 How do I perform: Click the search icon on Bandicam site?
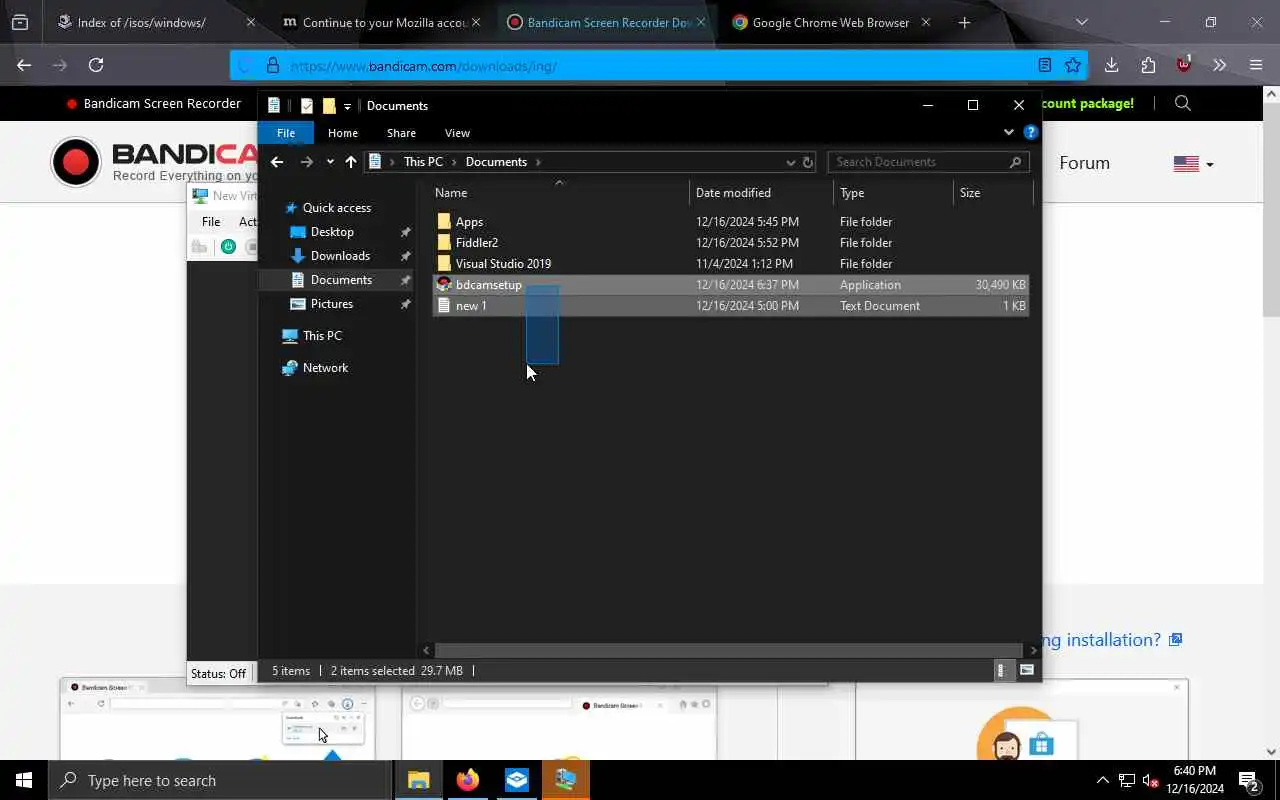point(1183,103)
